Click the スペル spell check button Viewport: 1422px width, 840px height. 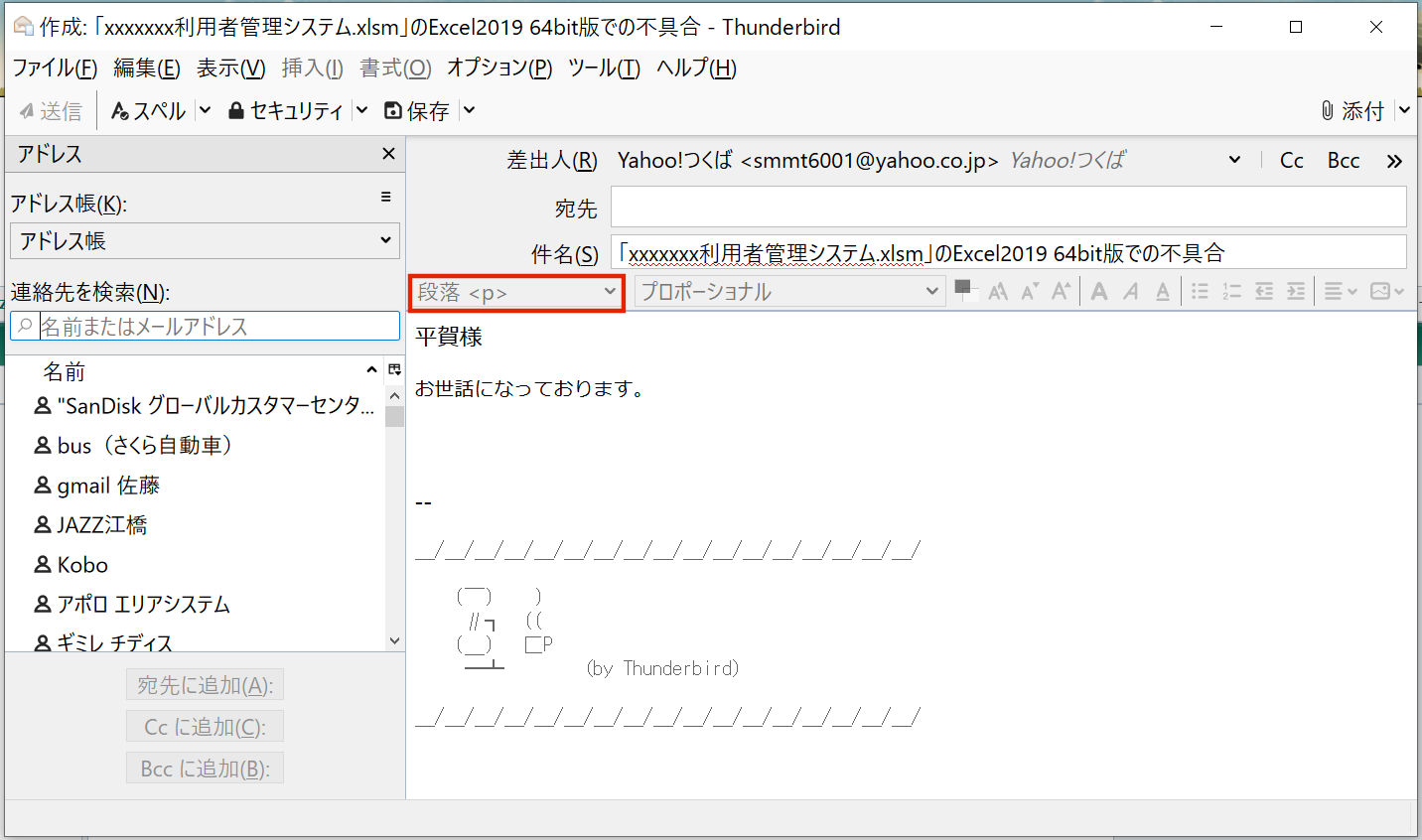(x=149, y=111)
